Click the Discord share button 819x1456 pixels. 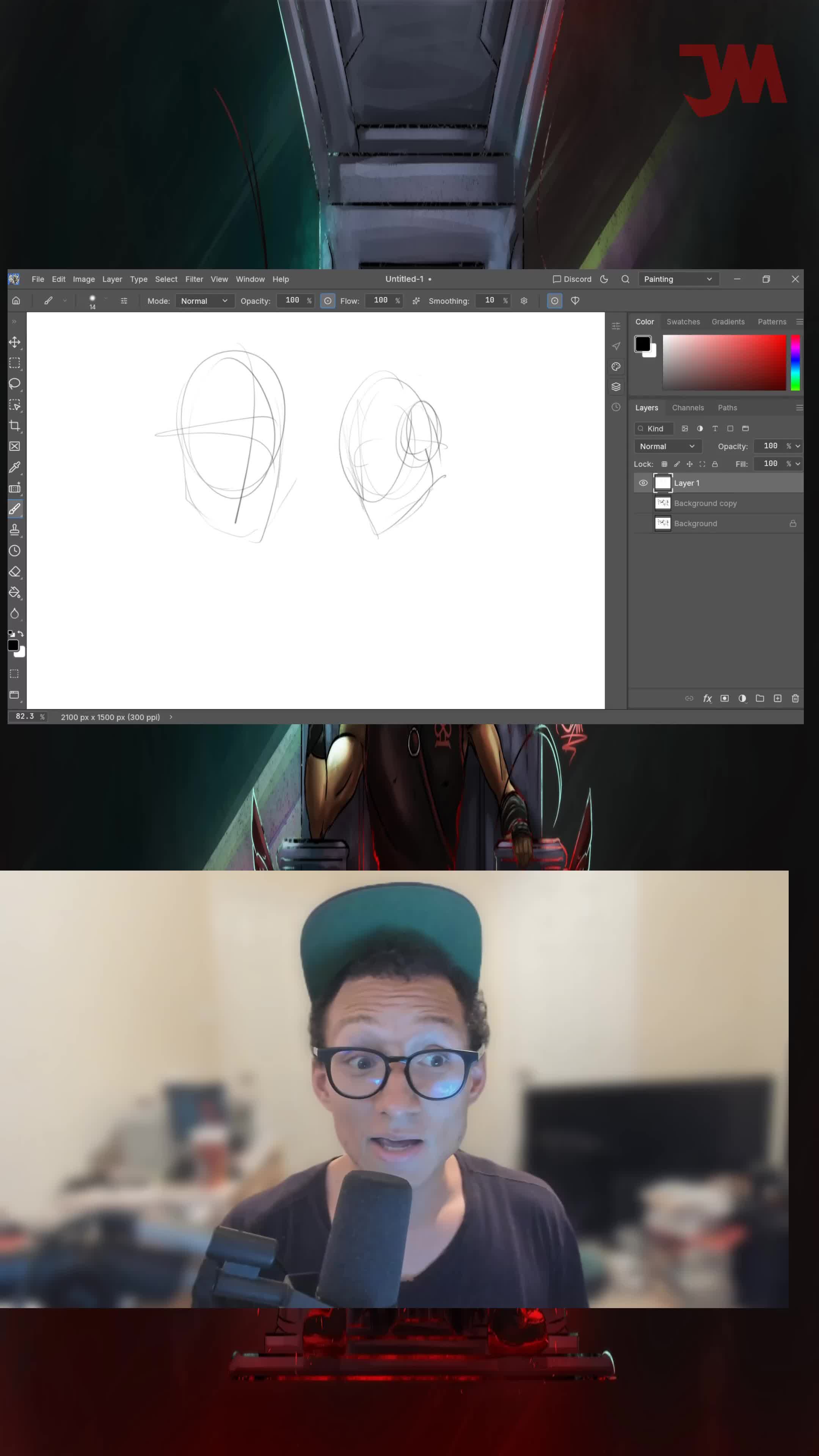tap(572, 279)
